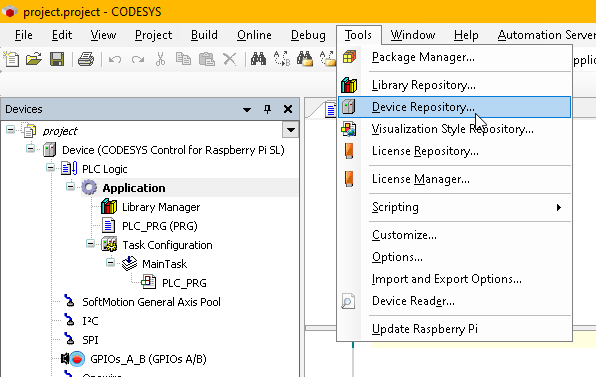The height and width of the screenshot is (377, 596).
Task: Click the Undo arrow icon
Action: pyautogui.click(x=115, y=59)
